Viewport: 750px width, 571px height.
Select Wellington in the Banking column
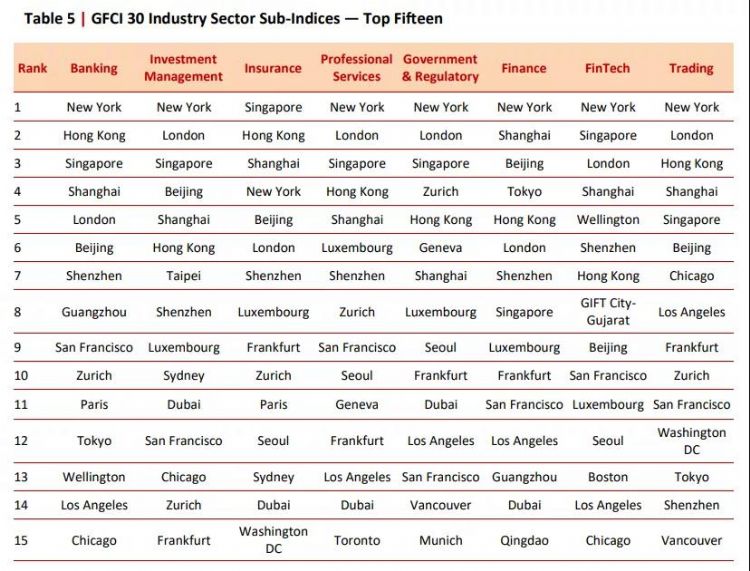click(93, 477)
